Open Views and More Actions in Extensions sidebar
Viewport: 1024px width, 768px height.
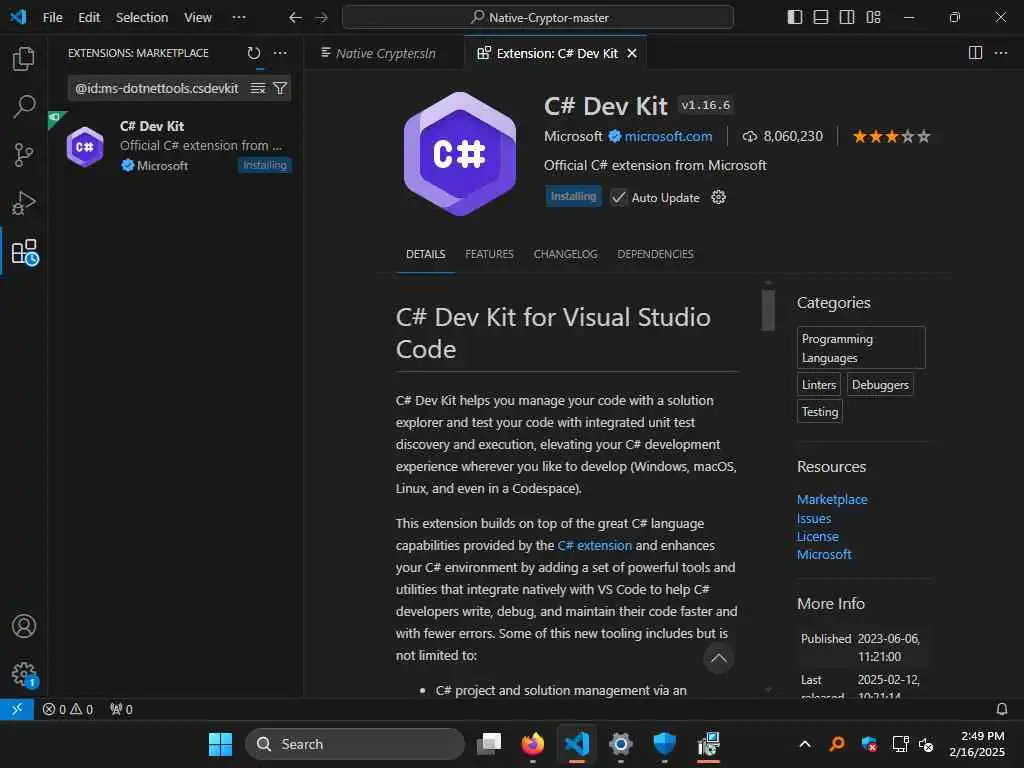[280, 53]
